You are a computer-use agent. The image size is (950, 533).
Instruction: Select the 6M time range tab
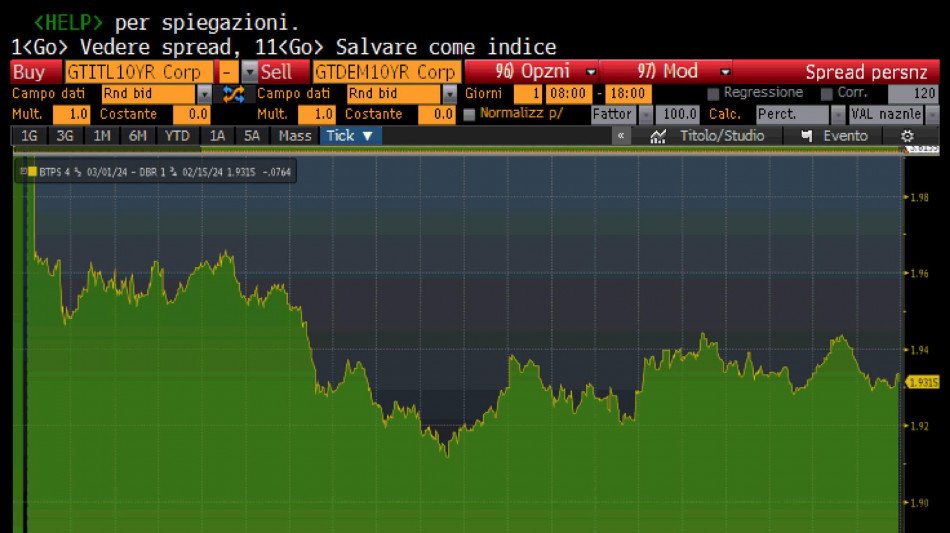(138, 136)
